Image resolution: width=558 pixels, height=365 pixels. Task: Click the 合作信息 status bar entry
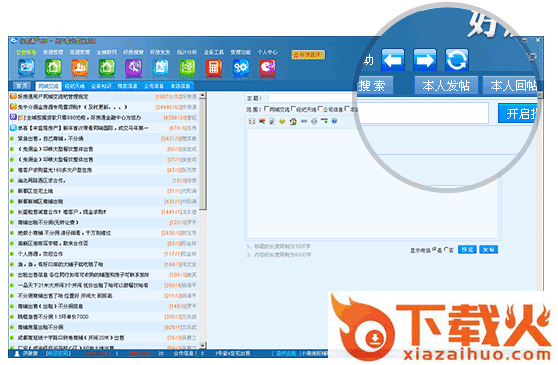(x=189, y=354)
